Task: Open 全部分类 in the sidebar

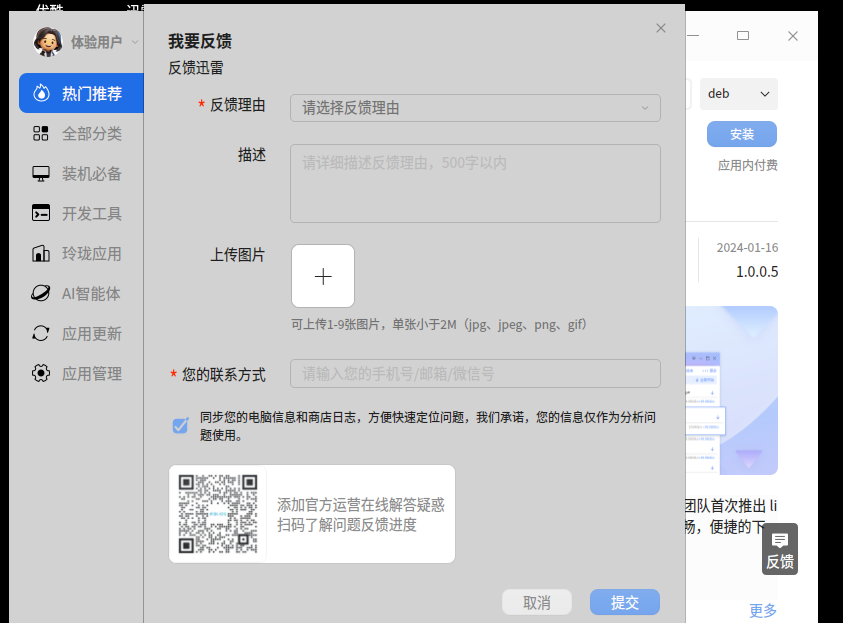Action: (81, 133)
